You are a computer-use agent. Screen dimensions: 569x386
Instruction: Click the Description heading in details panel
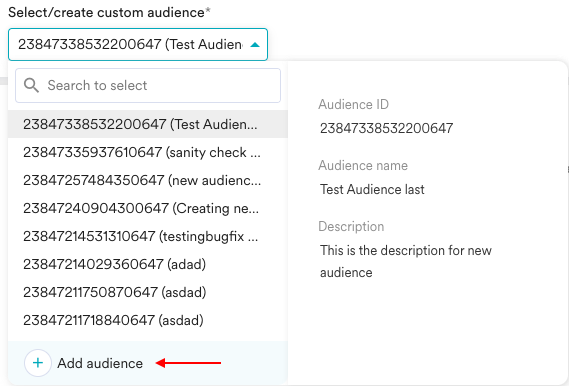(351, 226)
